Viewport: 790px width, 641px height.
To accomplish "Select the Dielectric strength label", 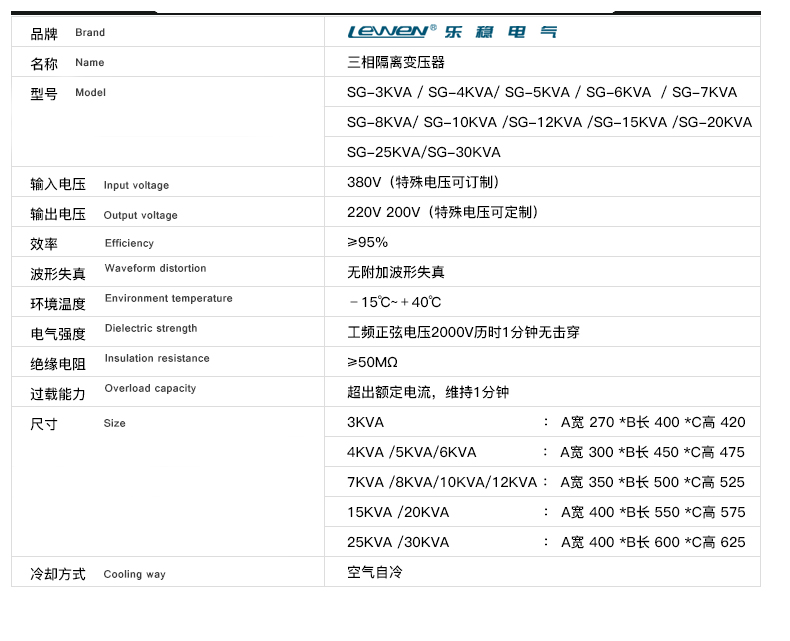I will [151, 328].
